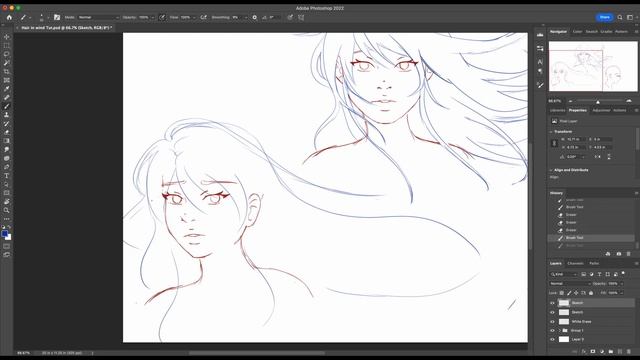Viewport: 640px width, 360px height.
Task: Click the Navigator thumbnail preview
Action: click(593, 66)
